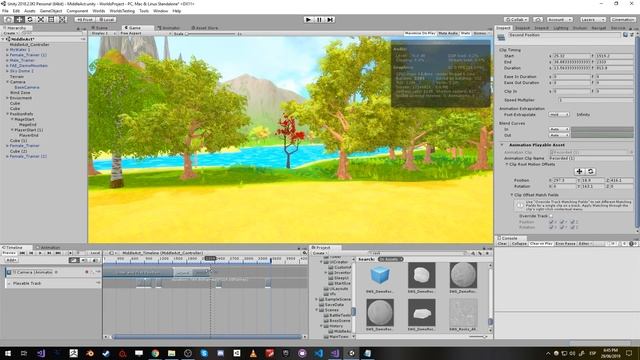
Task: Open the Component menu
Action: [77, 11]
